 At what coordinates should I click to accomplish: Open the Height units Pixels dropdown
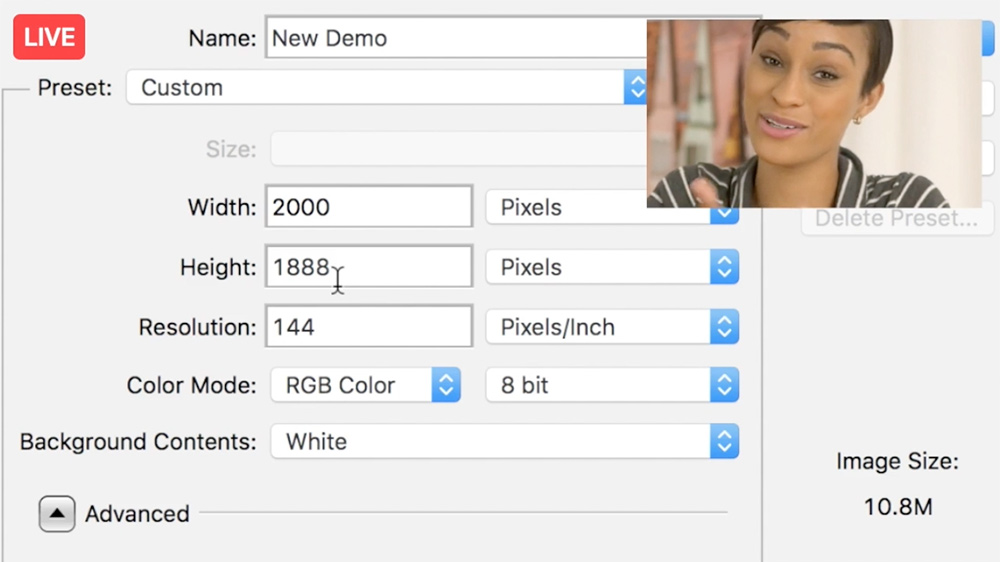coord(612,267)
